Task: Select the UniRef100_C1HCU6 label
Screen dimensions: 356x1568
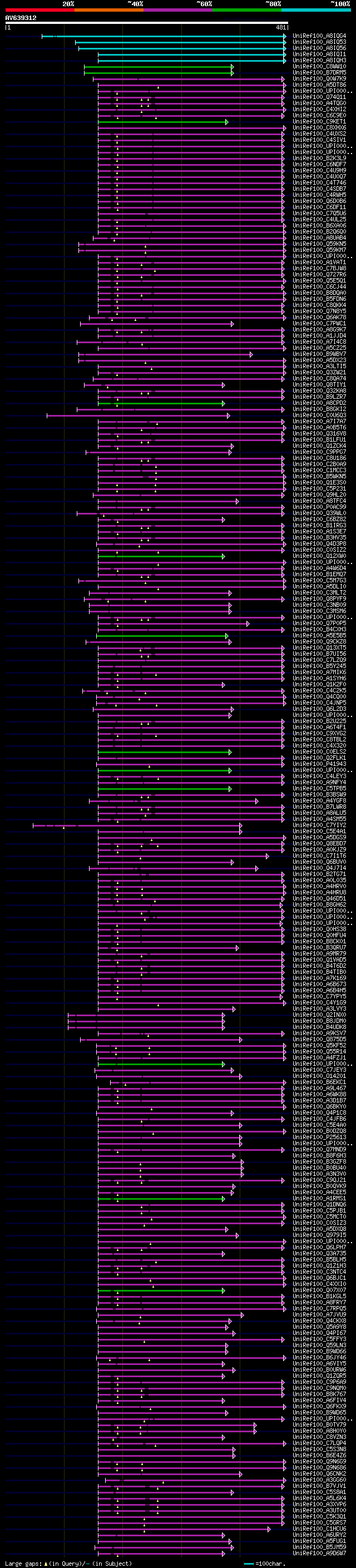Action: (x=319, y=1529)
